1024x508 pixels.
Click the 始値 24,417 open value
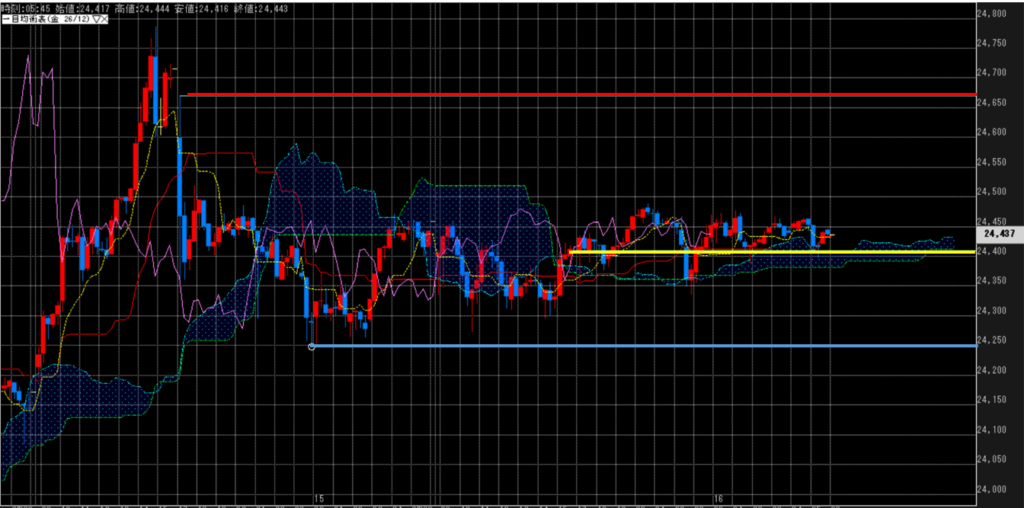click(77, 7)
